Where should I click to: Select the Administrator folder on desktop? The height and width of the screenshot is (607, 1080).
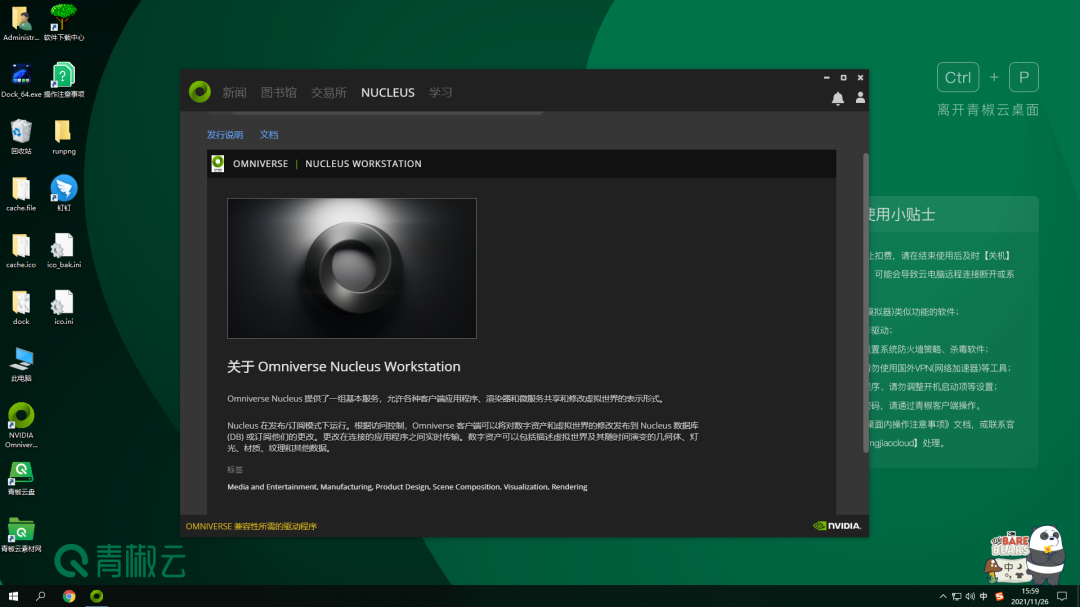click(x=21, y=23)
